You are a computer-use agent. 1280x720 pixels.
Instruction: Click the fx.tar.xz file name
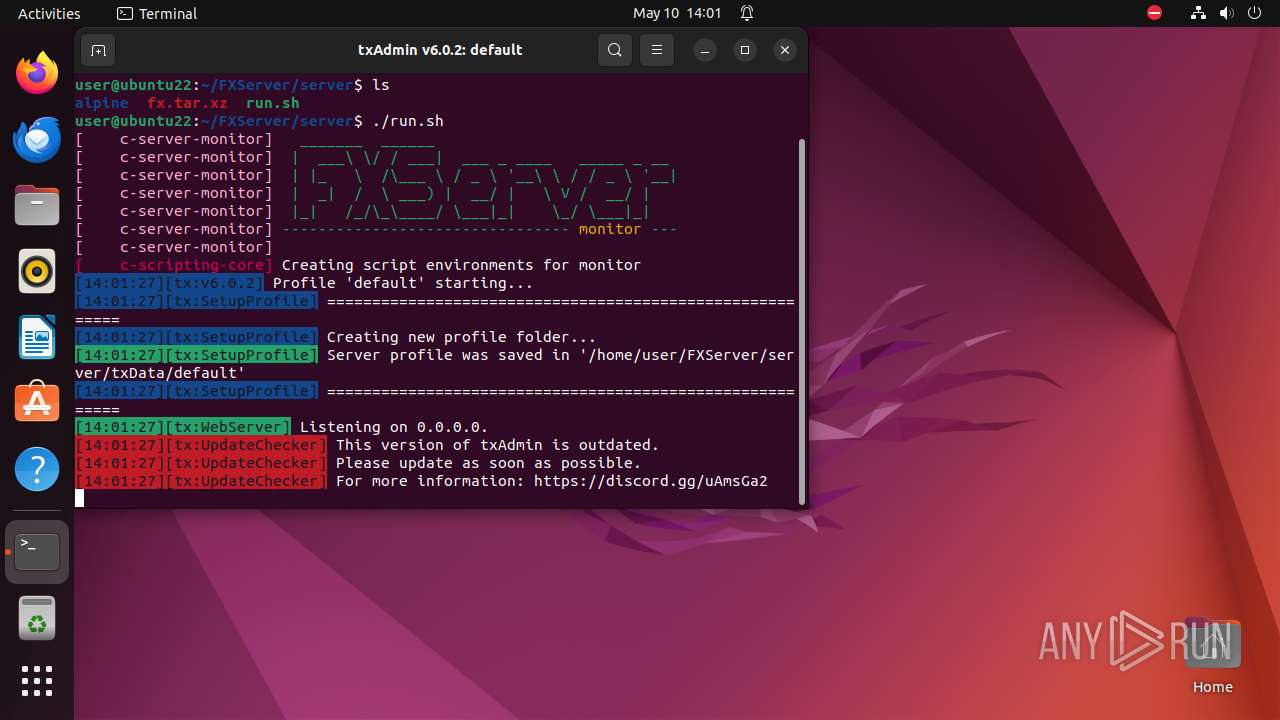(187, 103)
